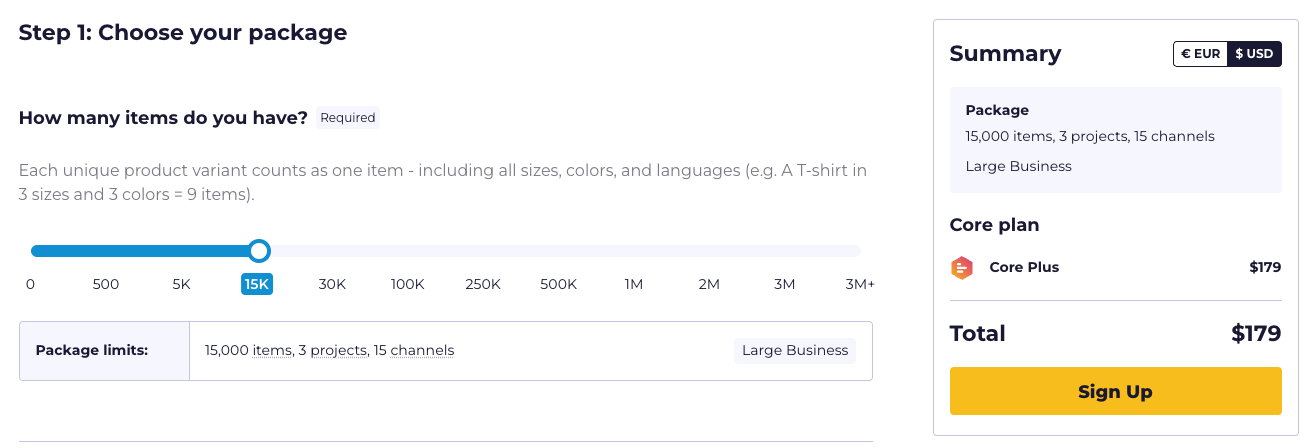
Task: Switch currency to USD
Action: [x=1254, y=54]
